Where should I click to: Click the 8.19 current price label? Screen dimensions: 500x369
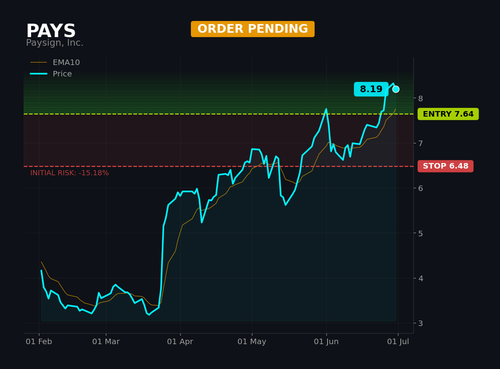[x=371, y=89]
